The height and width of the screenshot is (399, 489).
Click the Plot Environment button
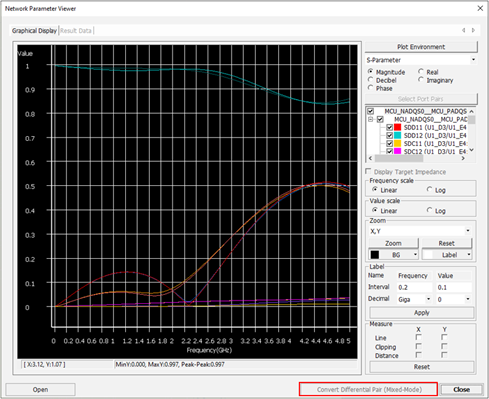coord(421,47)
